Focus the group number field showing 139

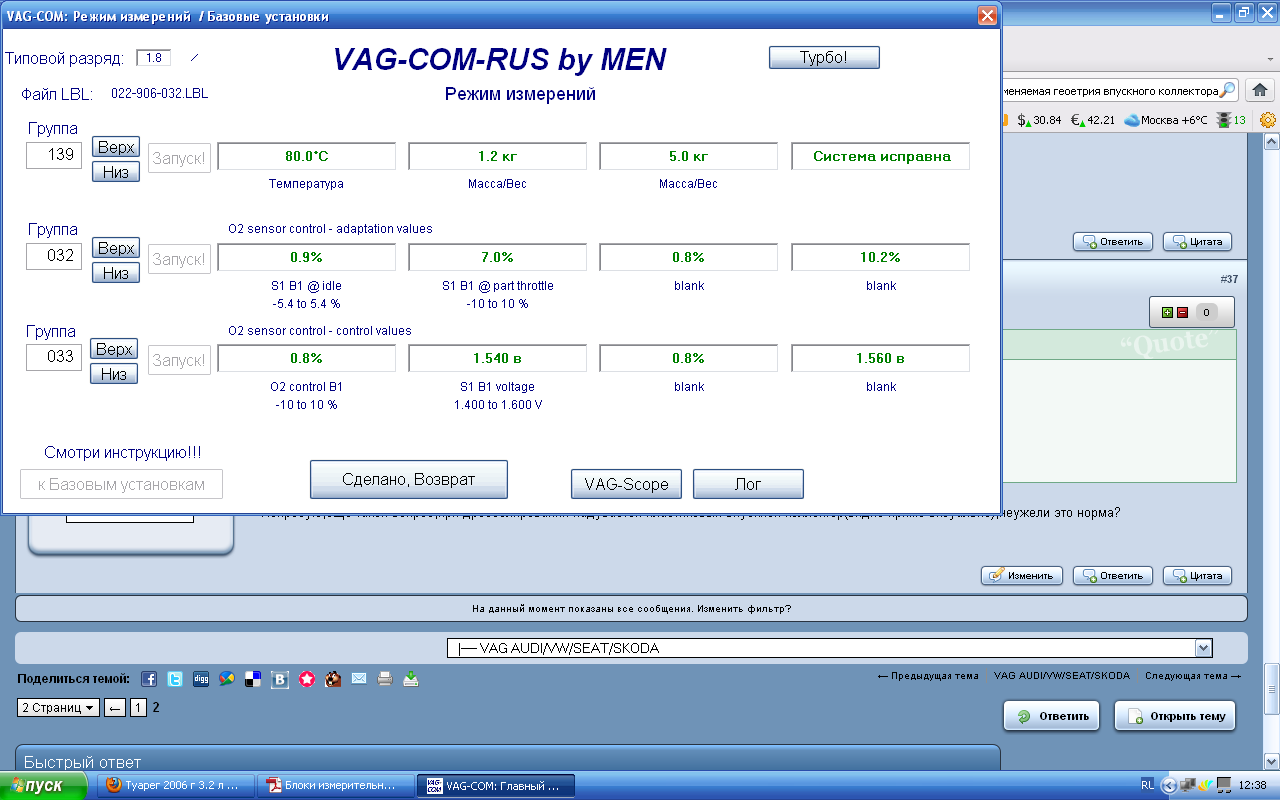54,155
